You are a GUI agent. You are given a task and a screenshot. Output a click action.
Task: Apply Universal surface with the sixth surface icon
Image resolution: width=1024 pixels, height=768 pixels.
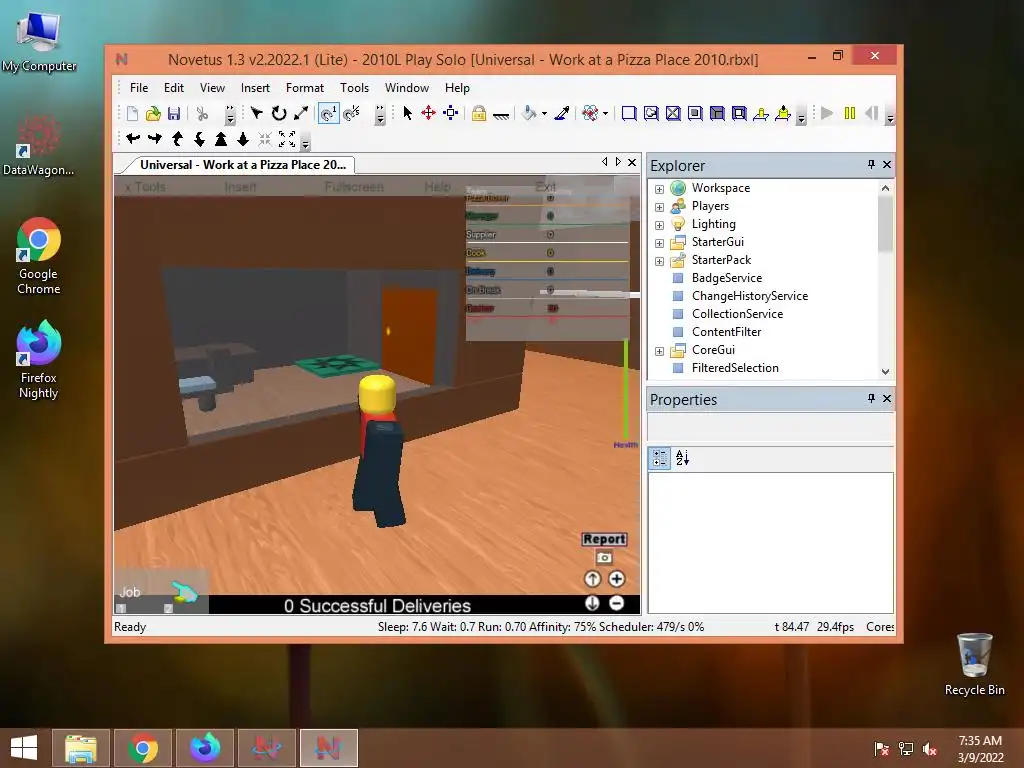point(739,114)
